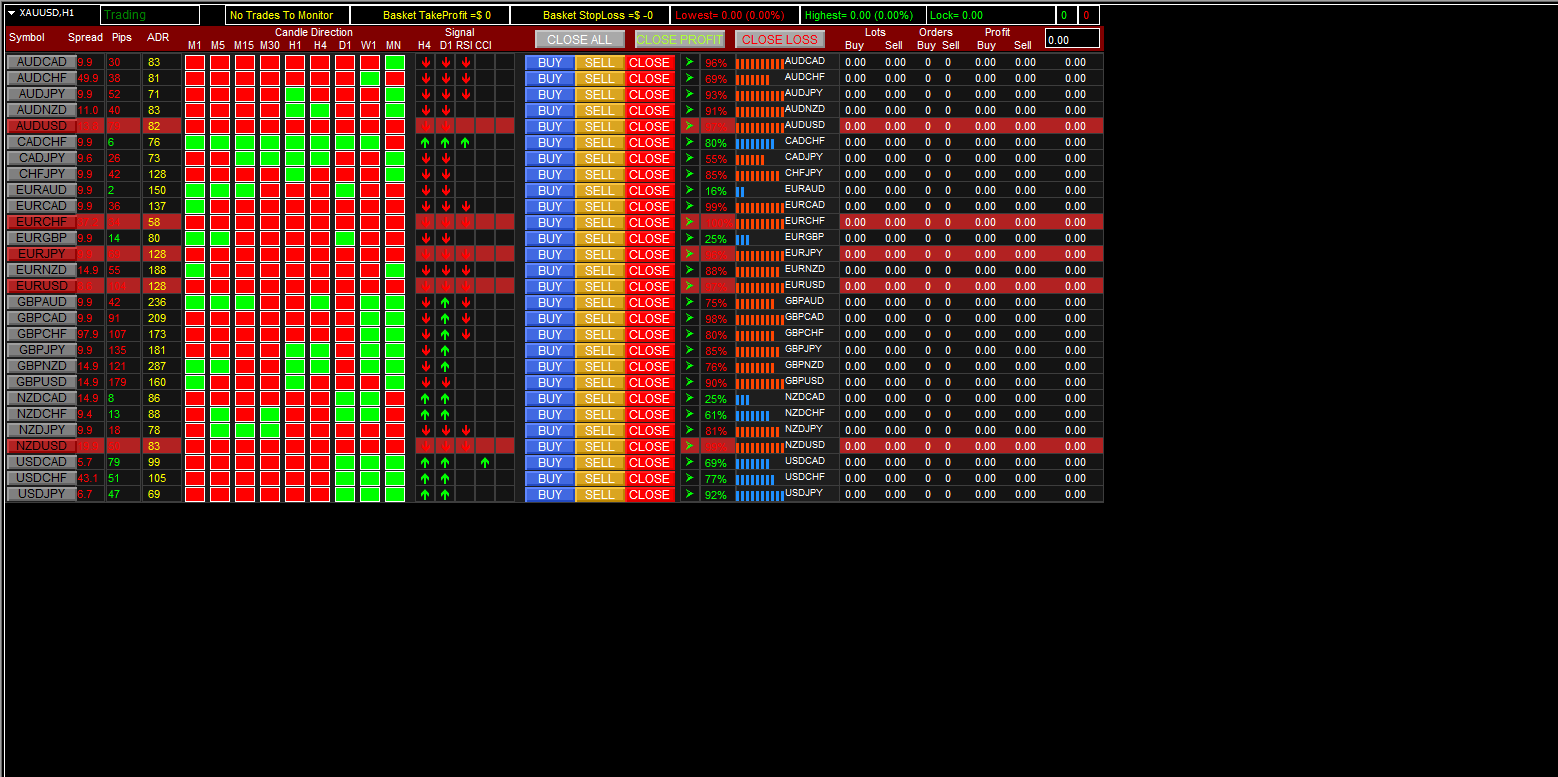Click the D1 red down-arrow signal for EURCAD

(x=445, y=206)
